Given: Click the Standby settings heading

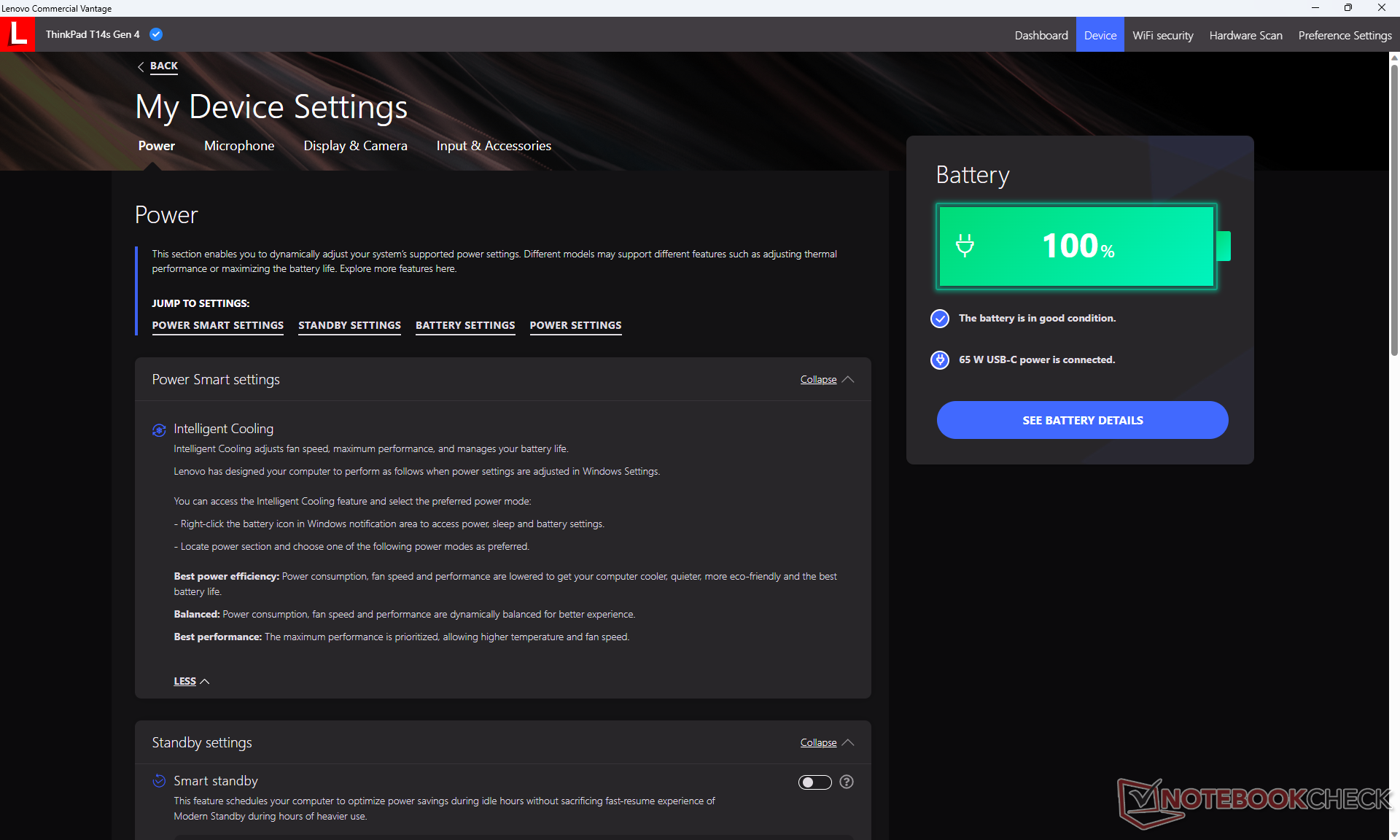Looking at the screenshot, I should point(202,742).
